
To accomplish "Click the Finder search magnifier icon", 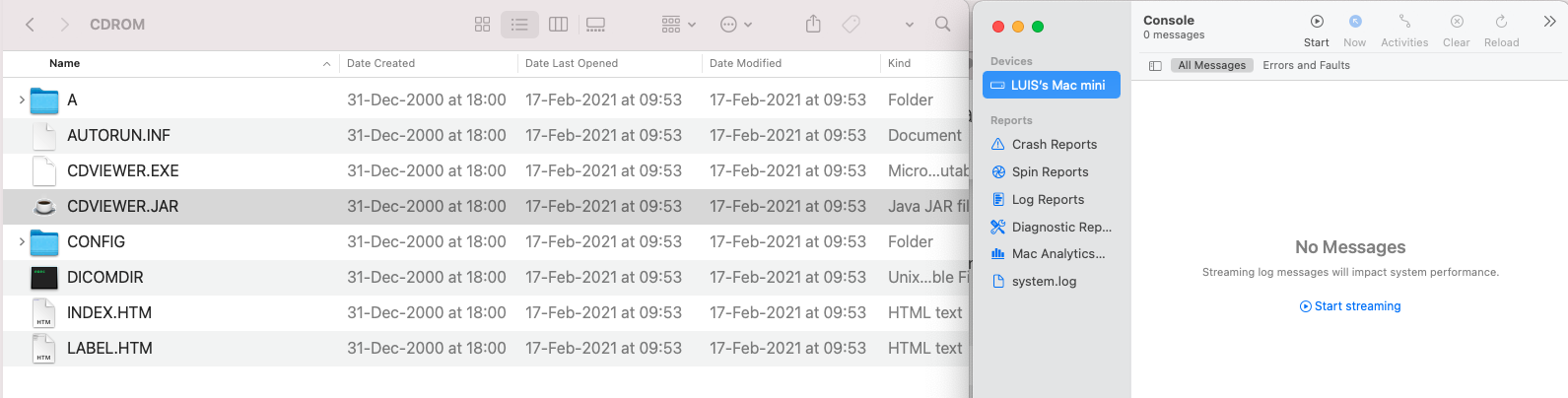I will [x=942, y=24].
